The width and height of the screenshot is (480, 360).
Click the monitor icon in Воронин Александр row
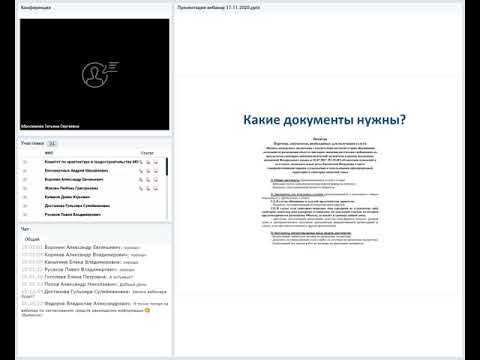(156, 180)
